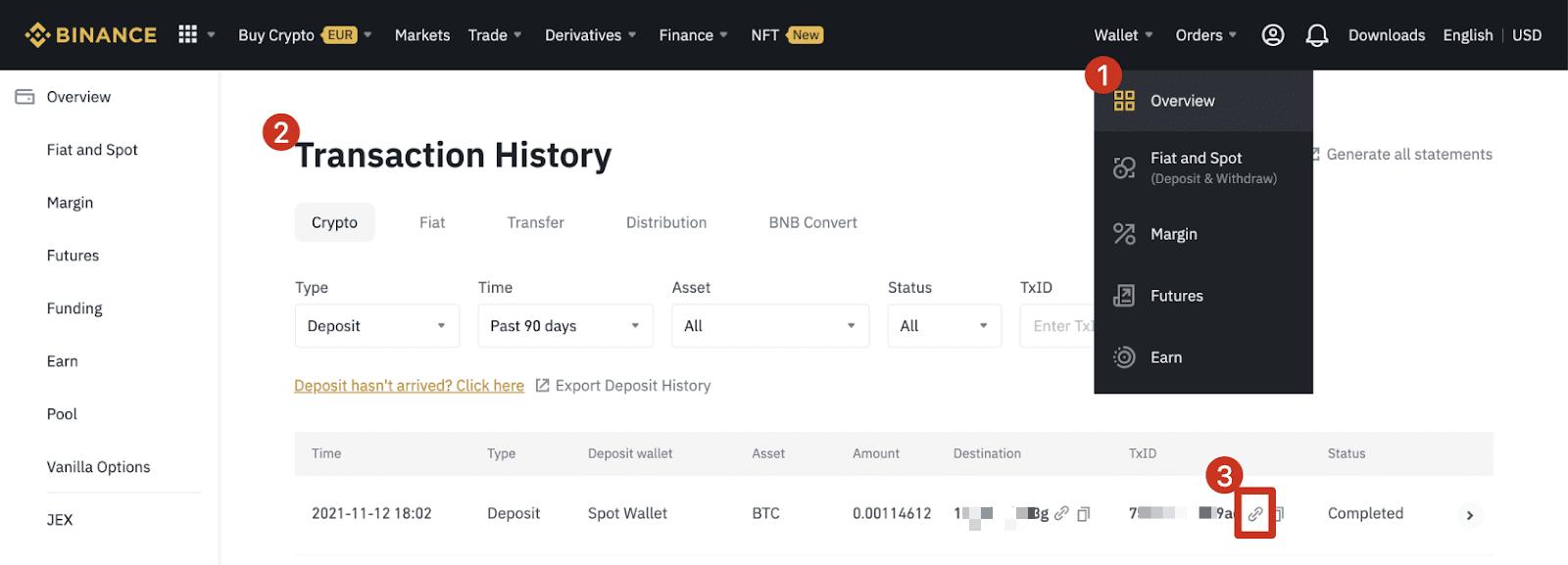This screenshot has height=565, width=1568.
Task: Click Export Deposit History
Action: (633, 386)
